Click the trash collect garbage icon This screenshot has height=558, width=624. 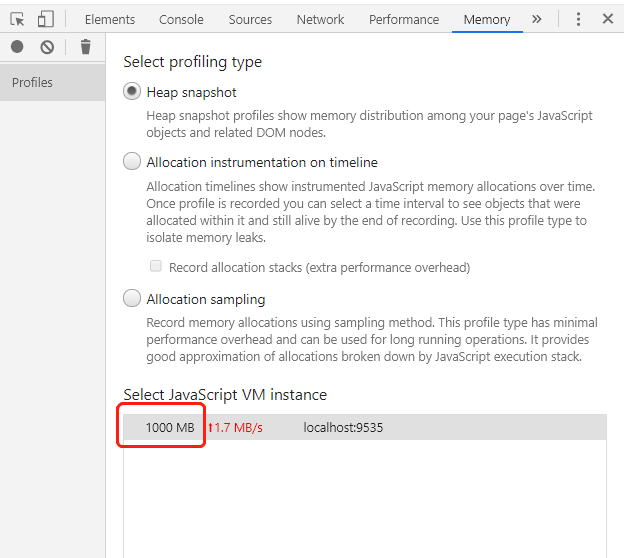click(x=86, y=47)
